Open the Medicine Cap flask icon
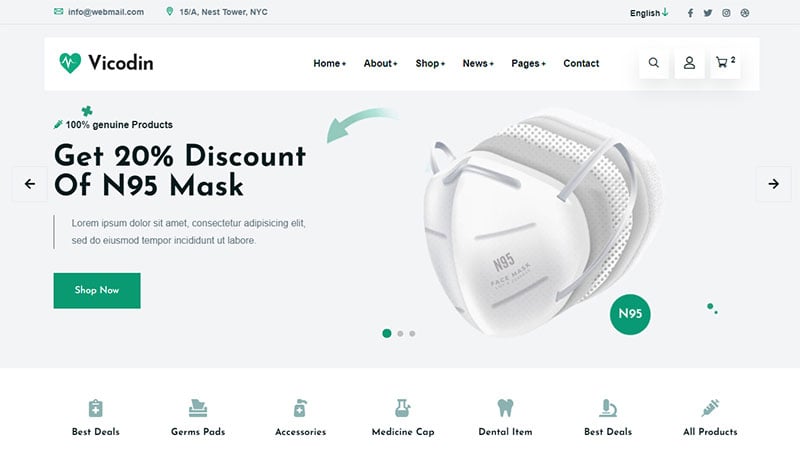800x457 pixels. point(403,408)
